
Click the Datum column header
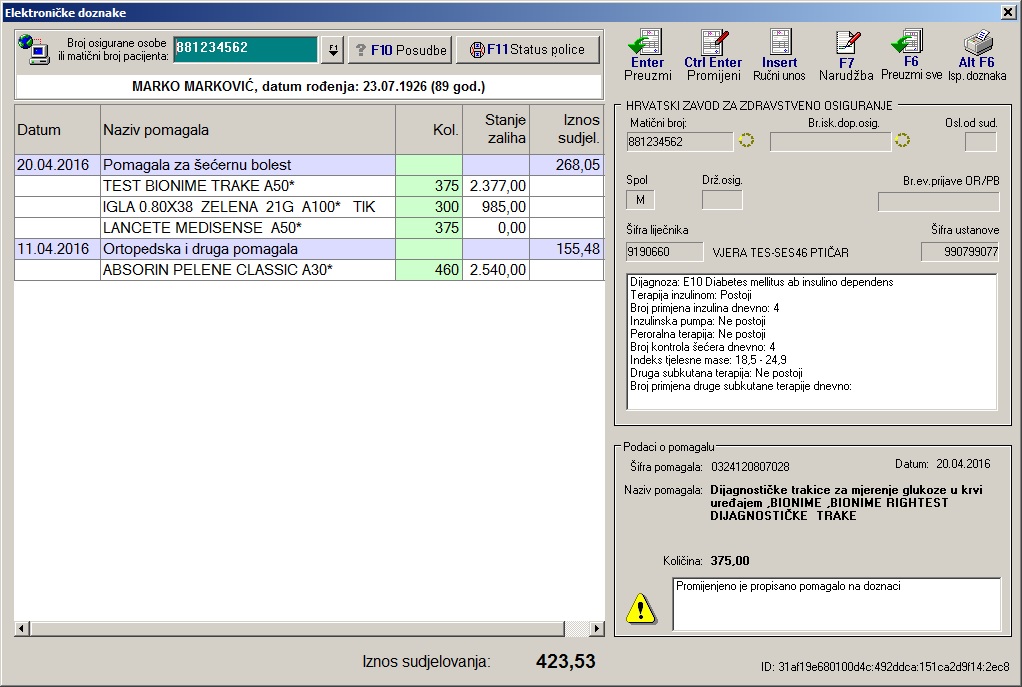(x=57, y=130)
